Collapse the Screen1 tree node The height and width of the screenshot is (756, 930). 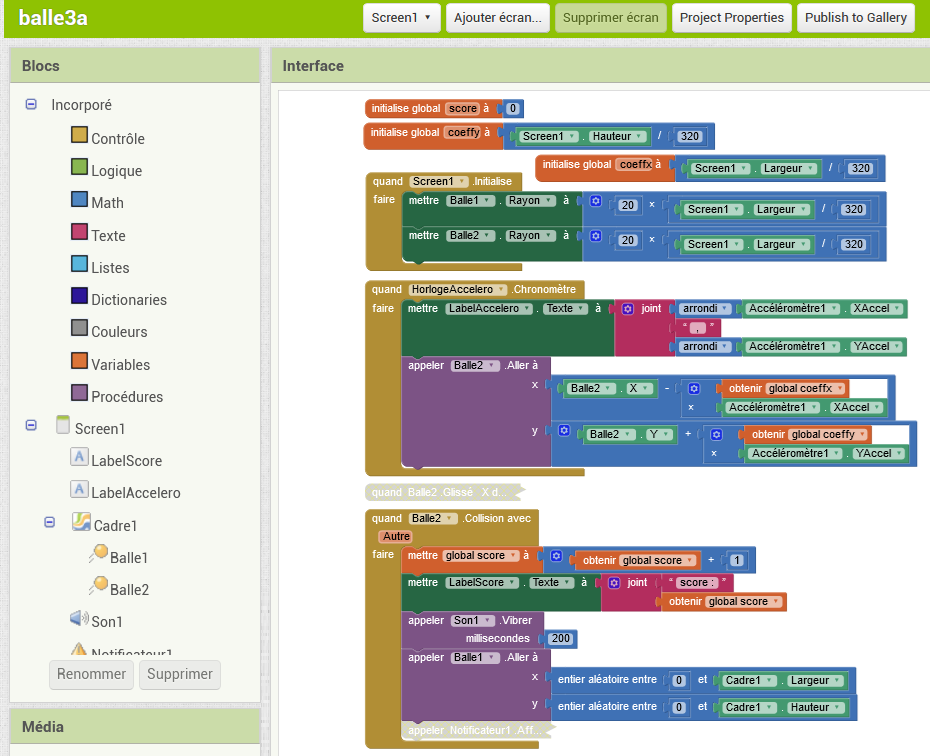(x=31, y=425)
